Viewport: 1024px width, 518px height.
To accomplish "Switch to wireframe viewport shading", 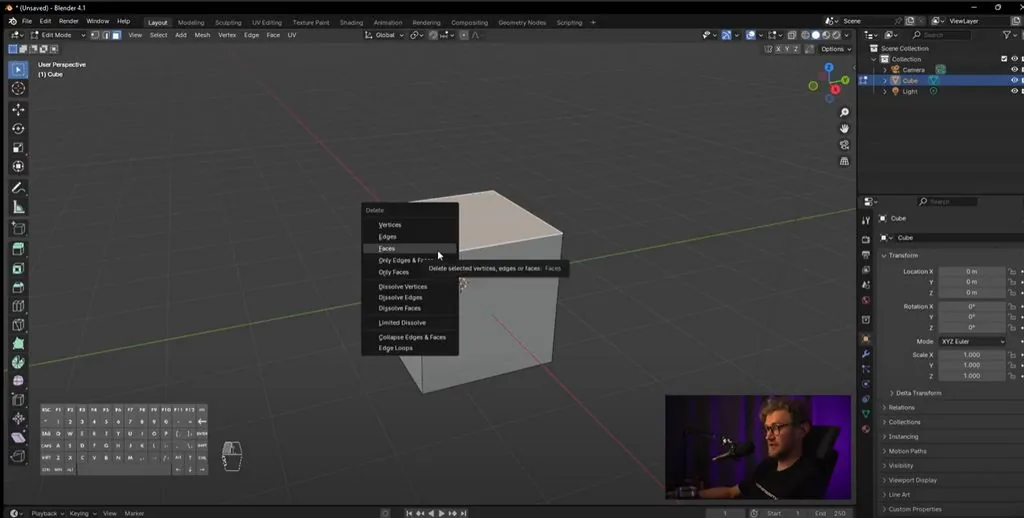I will tap(805, 35).
